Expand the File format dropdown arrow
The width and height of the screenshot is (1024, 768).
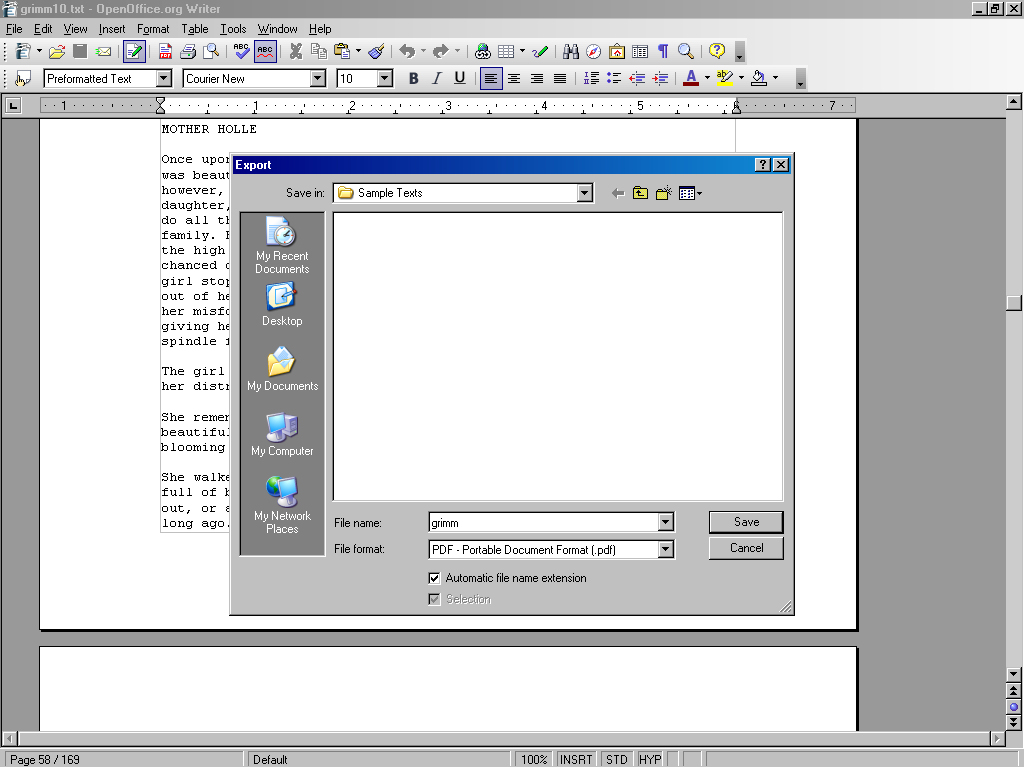pyautogui.click(x=665, y=549)
